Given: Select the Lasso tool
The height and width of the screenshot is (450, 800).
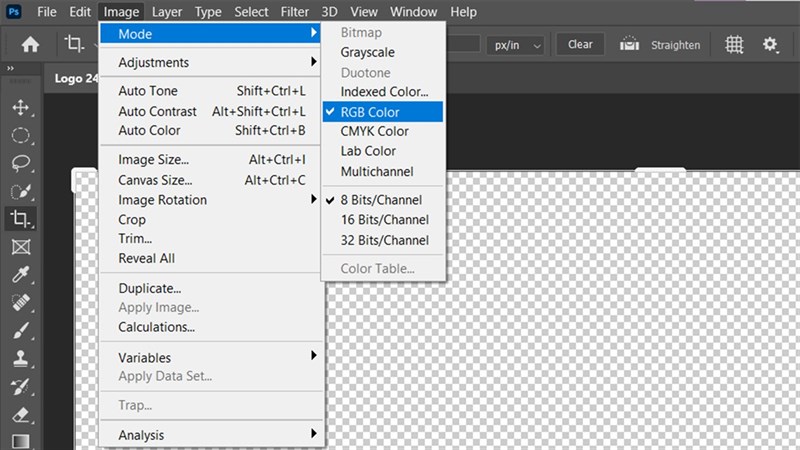Looking at the screenshot, I should click(x=19, y=163).
